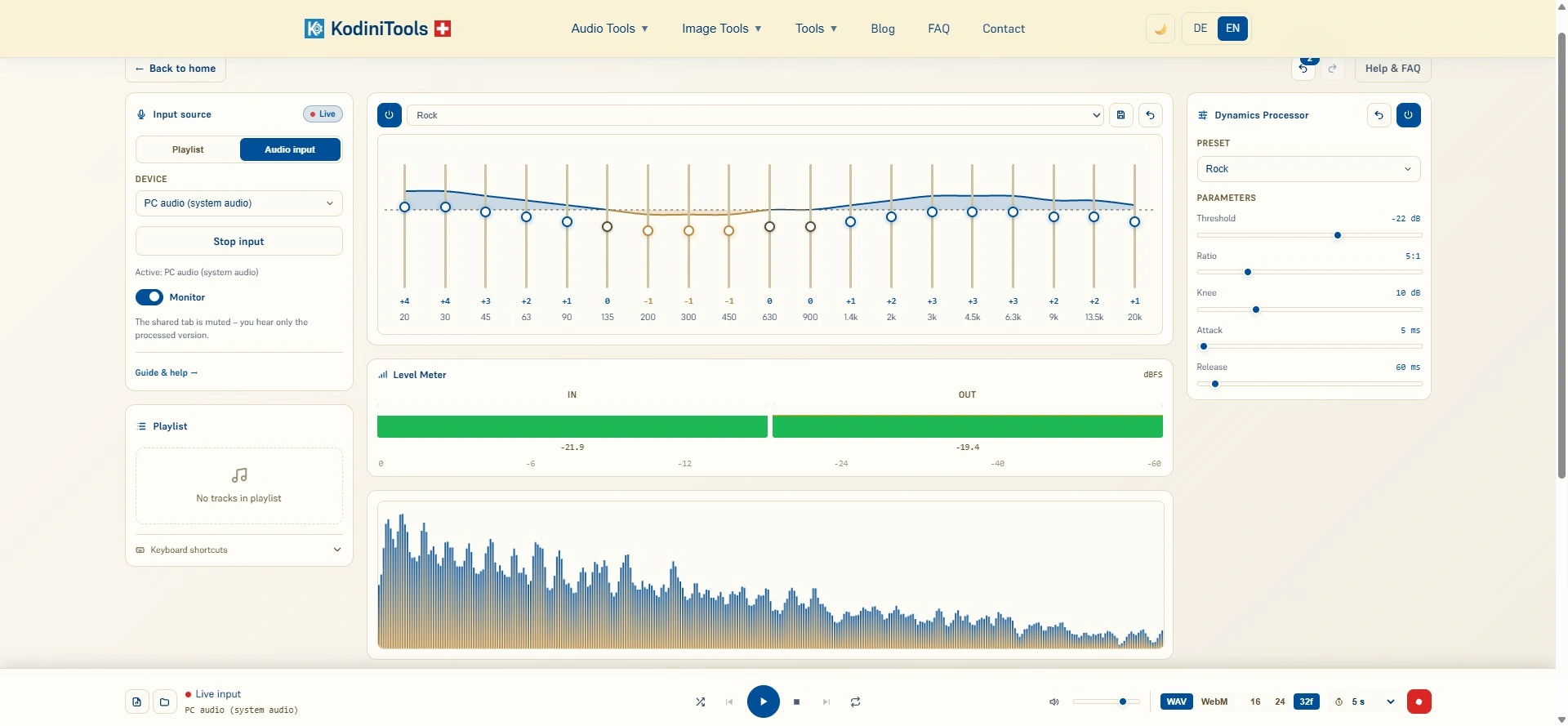Toggle the equalizer power button
The image size is (1568, 726).
390,115
